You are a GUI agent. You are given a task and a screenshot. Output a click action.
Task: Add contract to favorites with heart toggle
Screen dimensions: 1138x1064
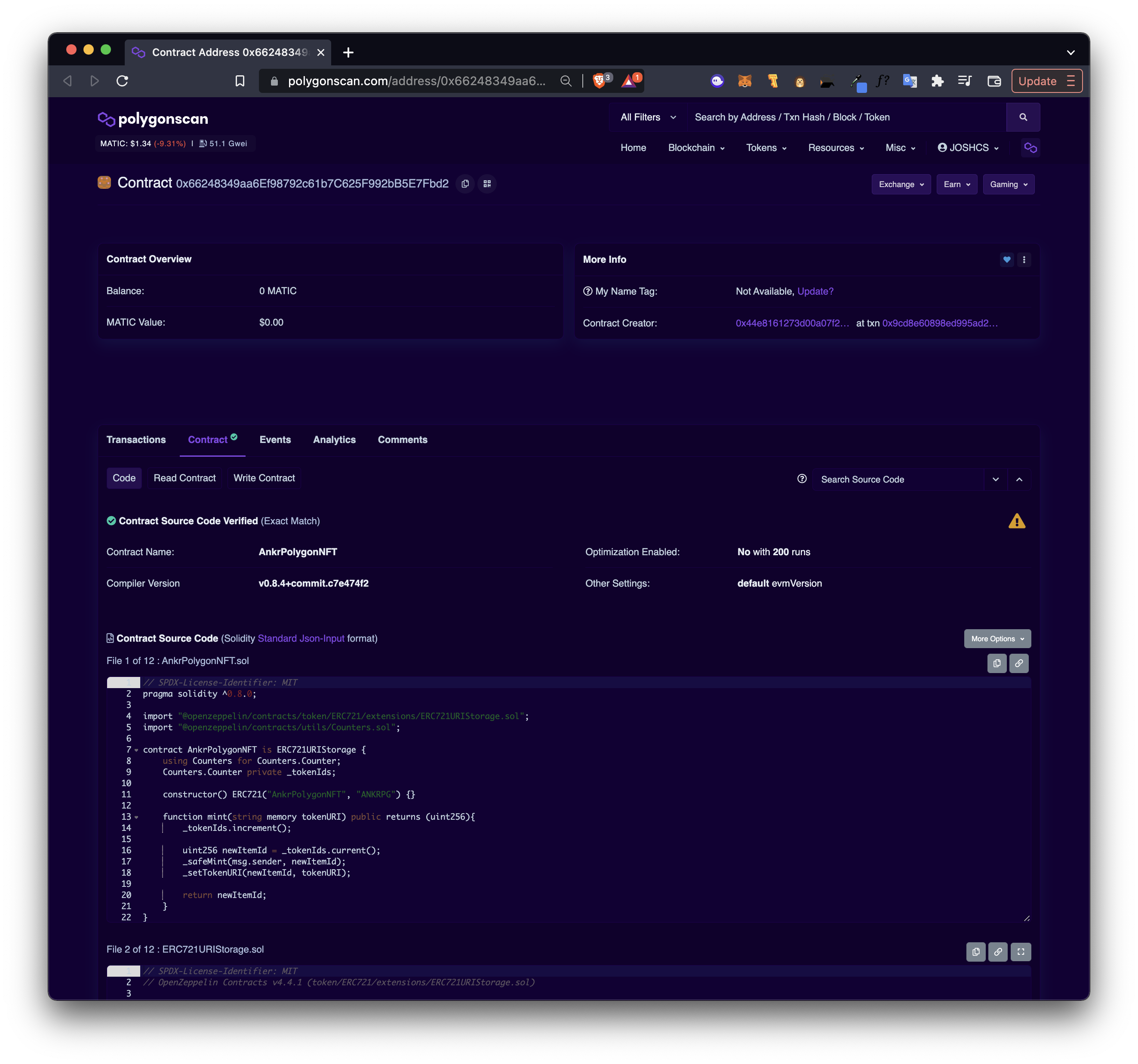coord(1007,260)
